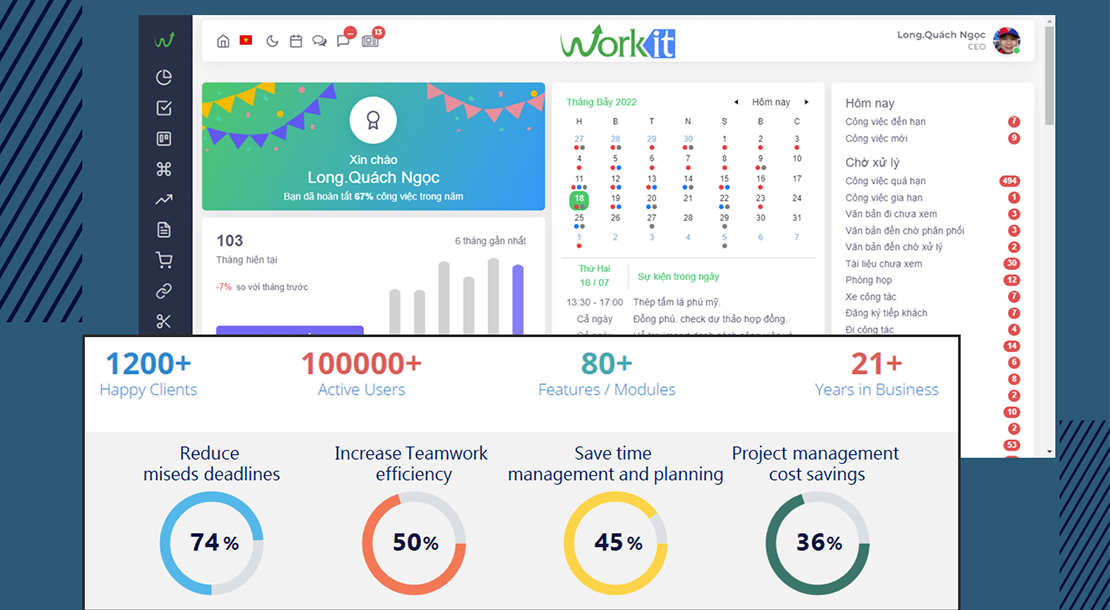Open the Long.Quách Ngọc user profile avatar
1110x610 pixels.
tap(1006, 41)
